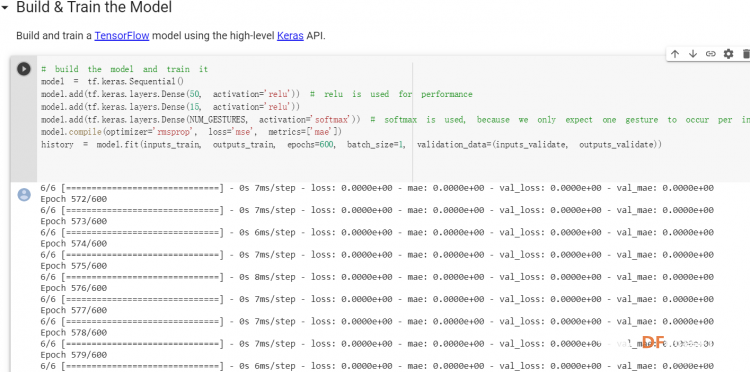Click the Epoch 576/600 progress bar line
Screen dimensions: 750x372
(x=377, y=299)
